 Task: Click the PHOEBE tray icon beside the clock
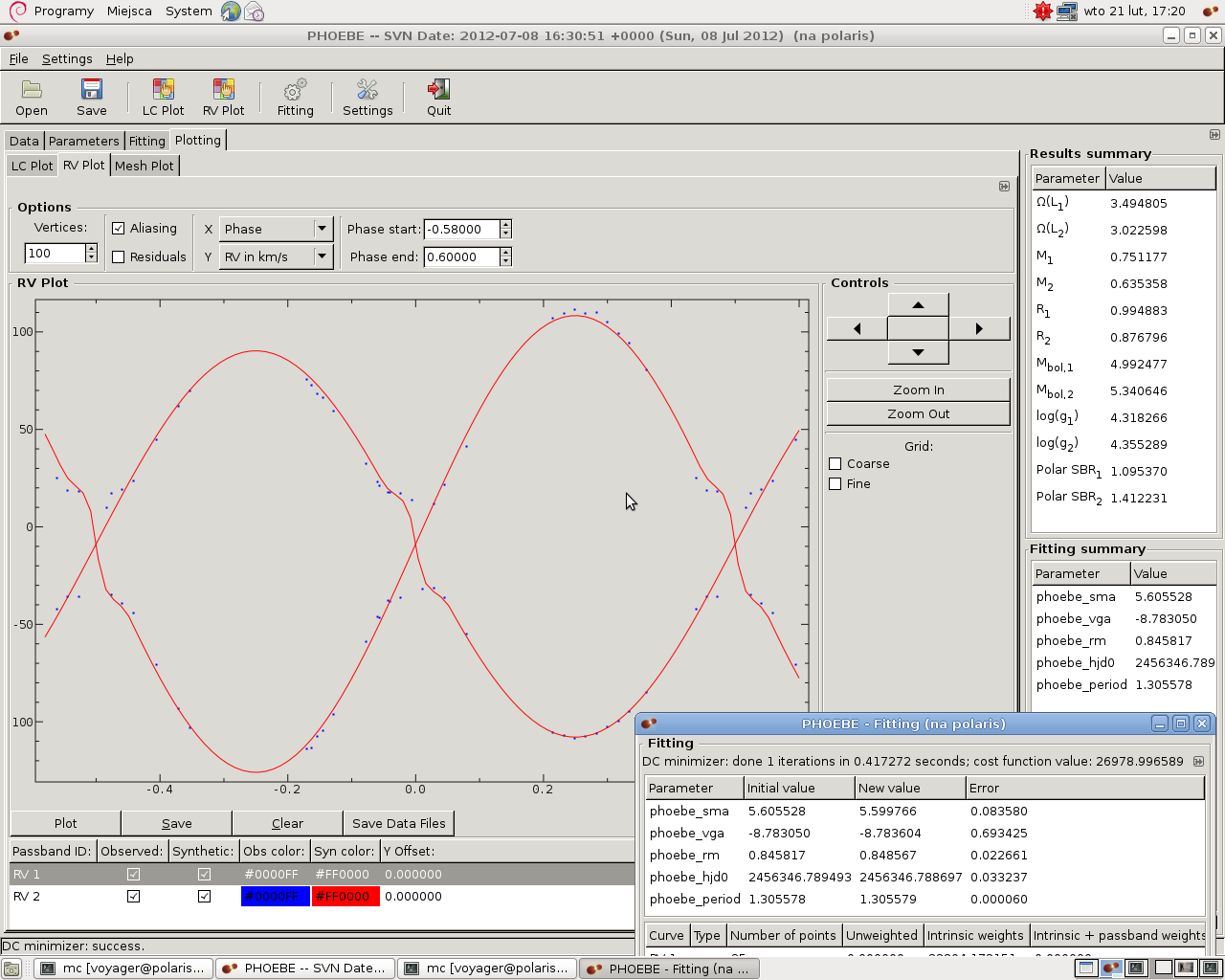pos(1211,11)
